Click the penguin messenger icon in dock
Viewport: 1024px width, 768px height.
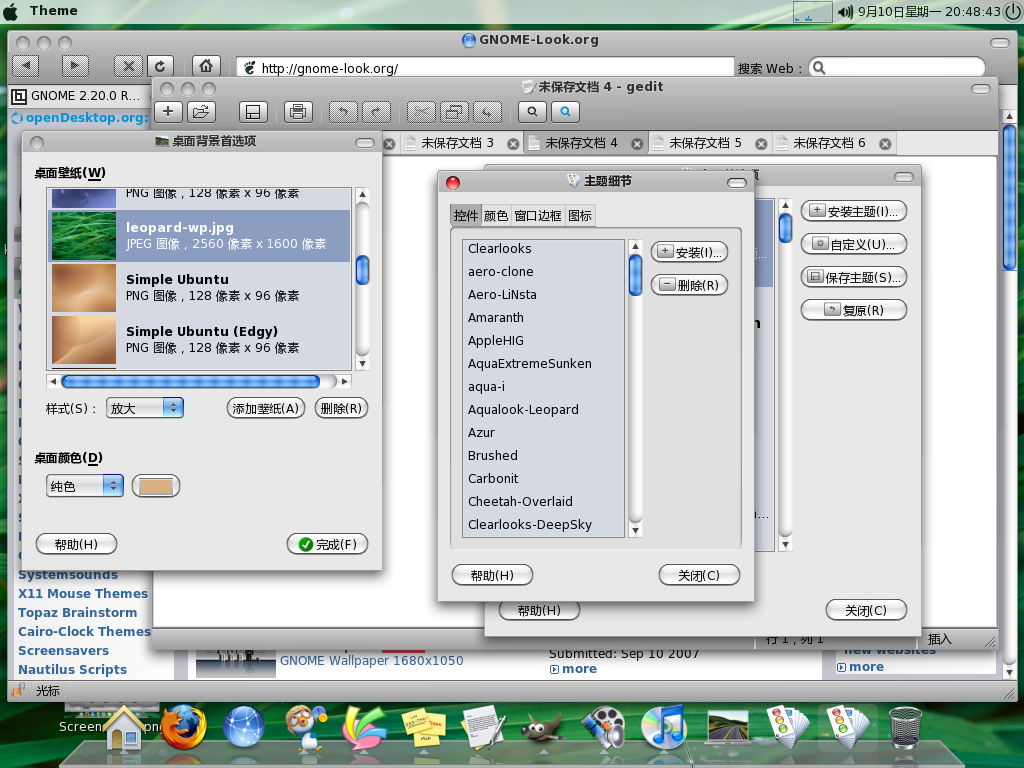[x=304, y=728]
